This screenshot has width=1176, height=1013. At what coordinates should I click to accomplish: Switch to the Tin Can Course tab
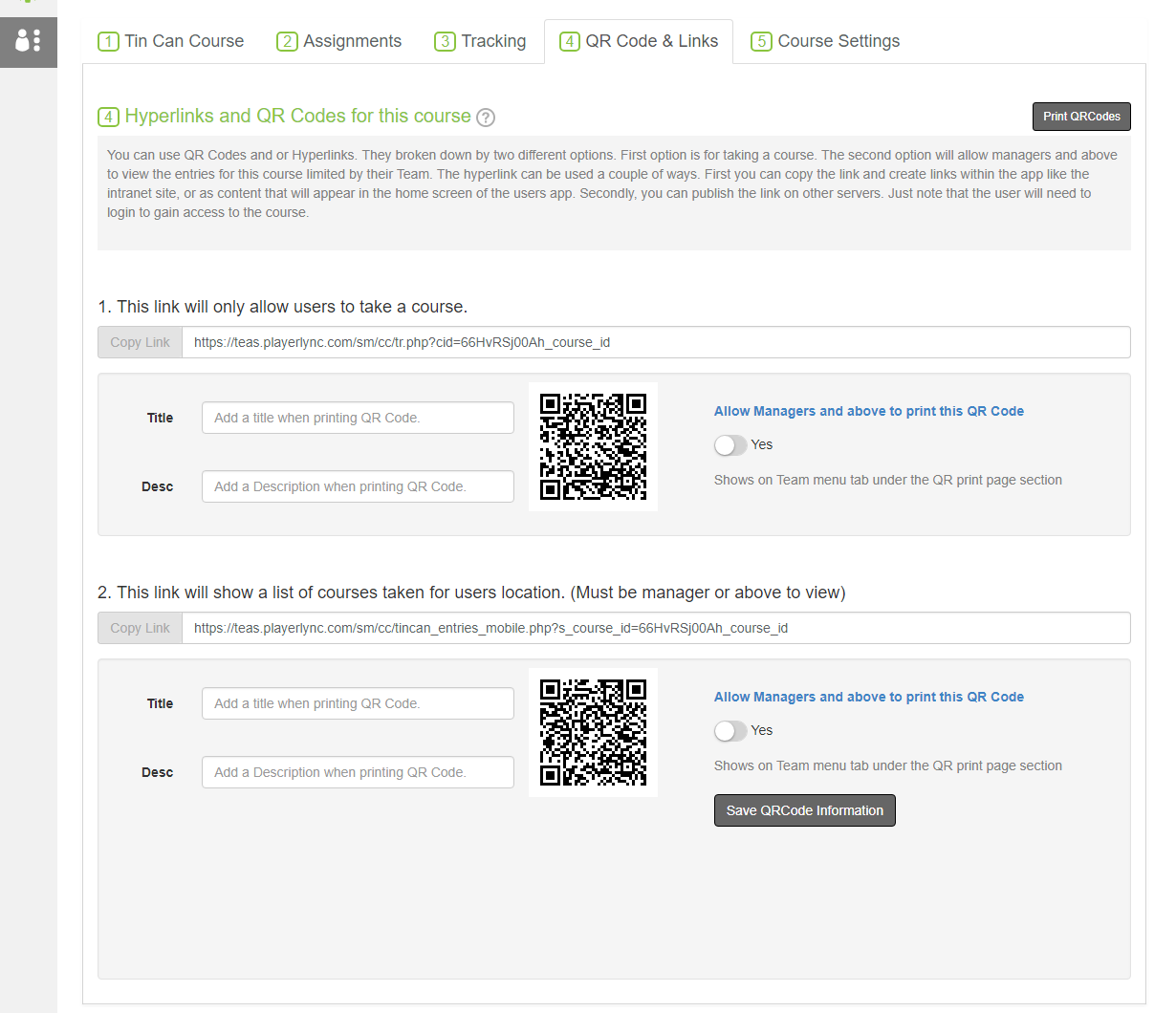tap(171, 41)
